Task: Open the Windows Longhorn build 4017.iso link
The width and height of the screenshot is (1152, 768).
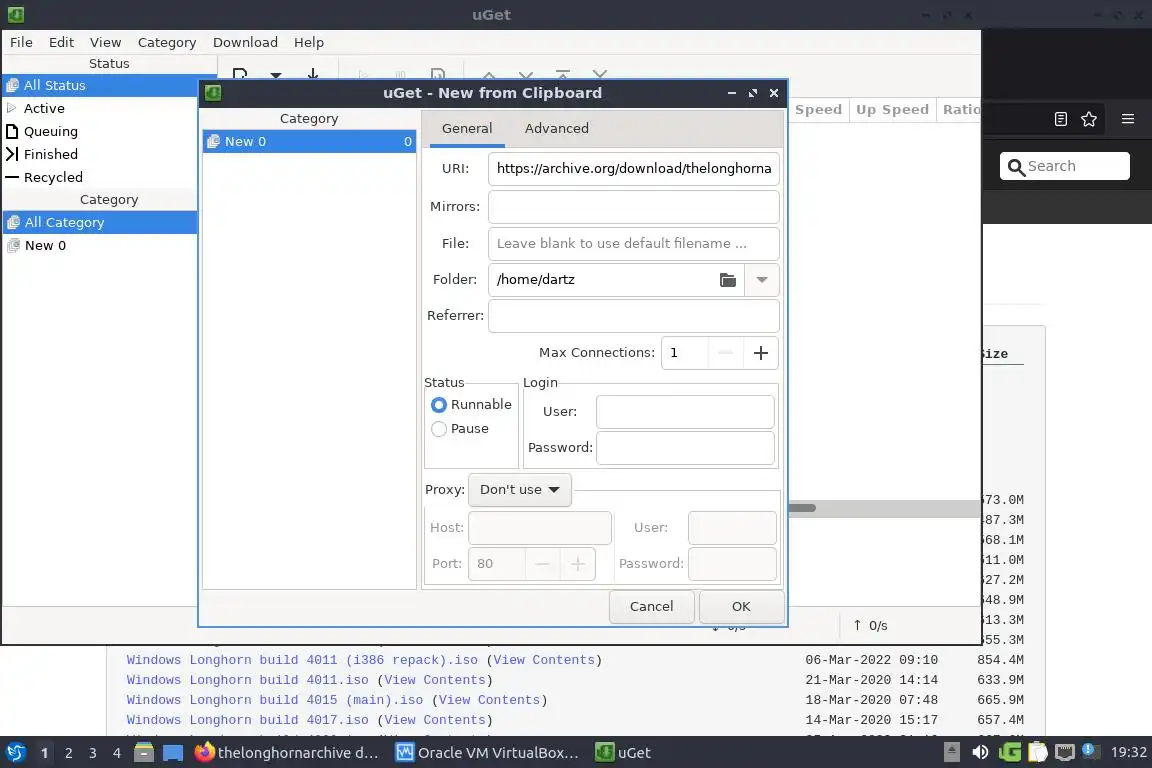Action: [x=248, y=719]
